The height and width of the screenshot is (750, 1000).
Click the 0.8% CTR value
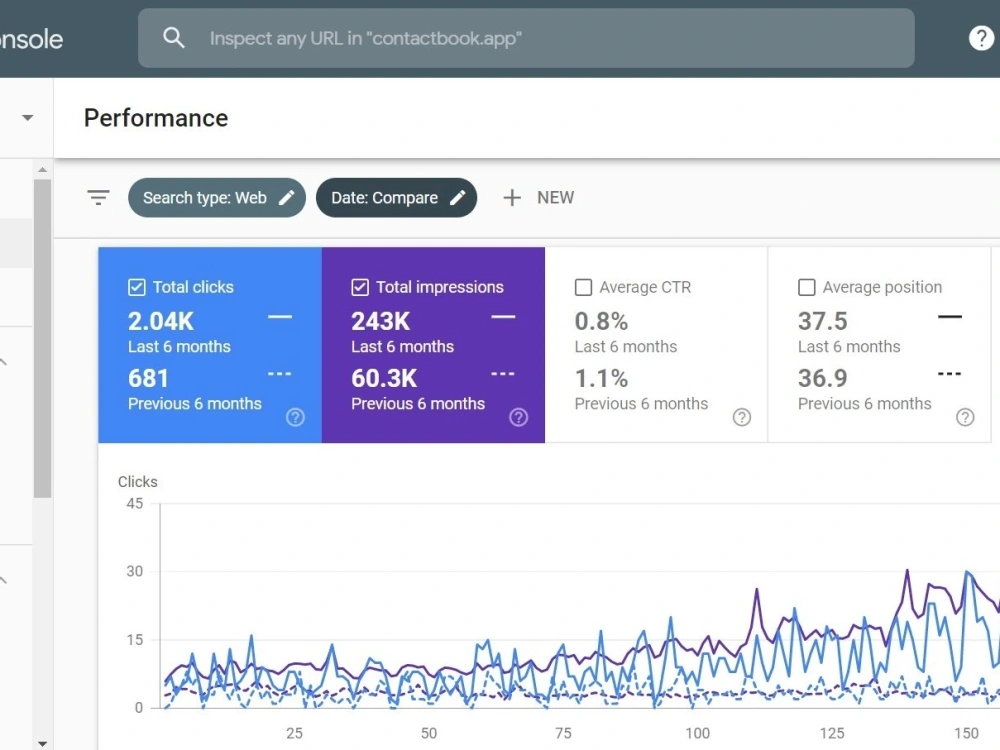[x=601, y=321]
